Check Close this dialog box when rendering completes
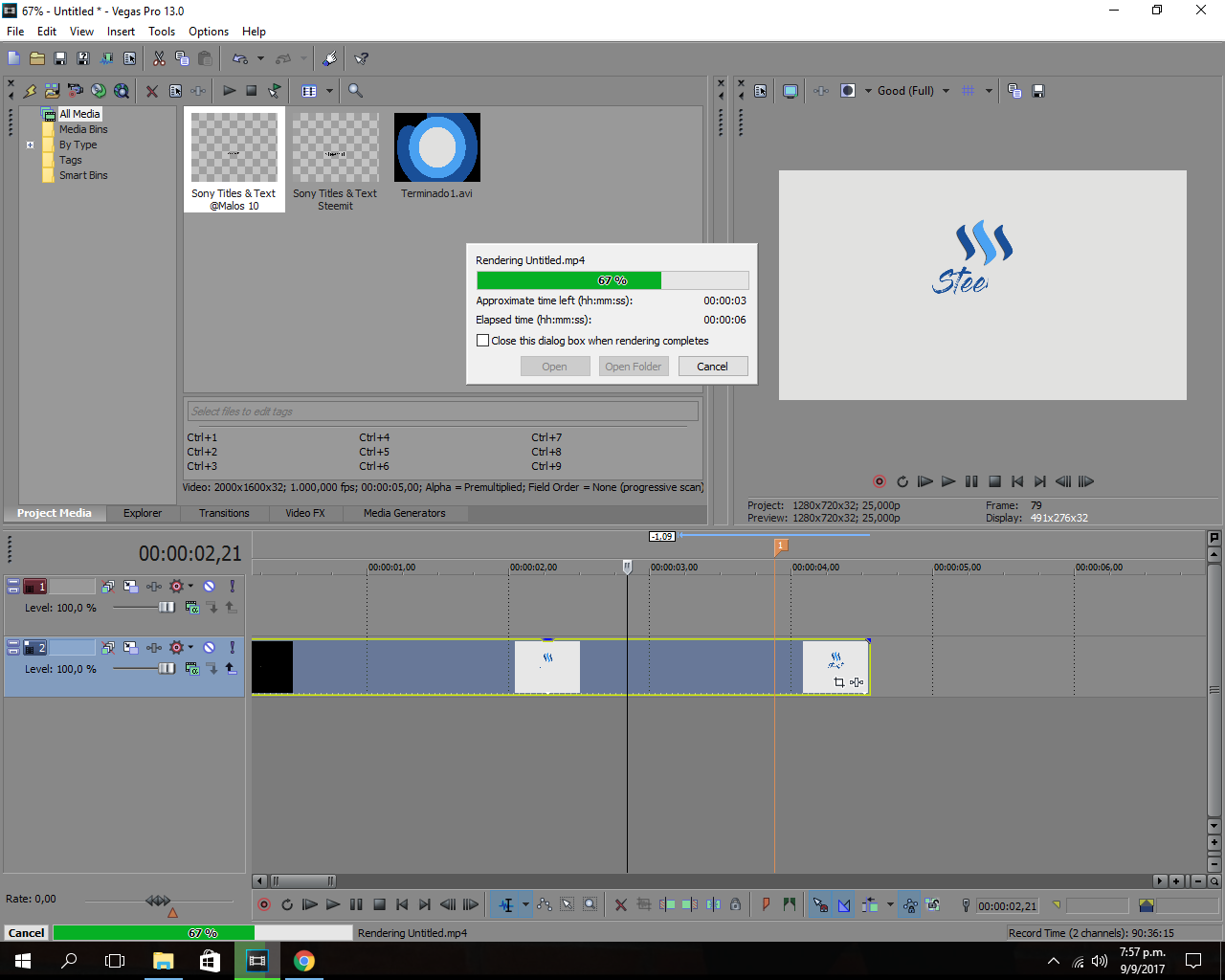This screenshot has height=980, width=1225. (482, 341)
